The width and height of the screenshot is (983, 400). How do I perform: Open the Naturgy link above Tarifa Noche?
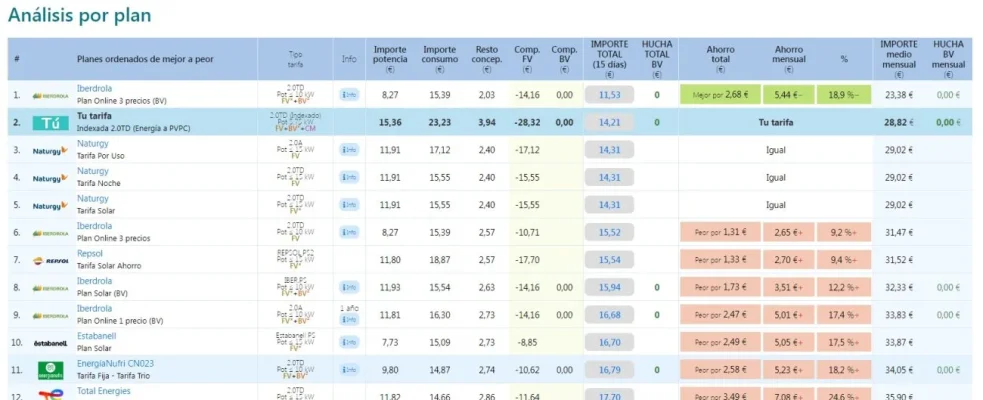point(92,171)
